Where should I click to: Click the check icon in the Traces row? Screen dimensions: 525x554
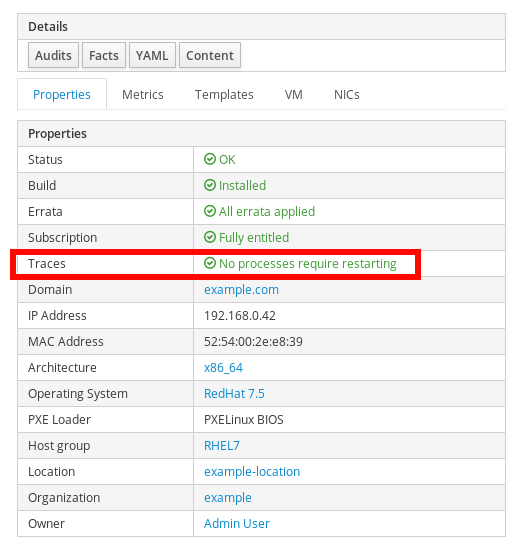click(x=210, y=263)
